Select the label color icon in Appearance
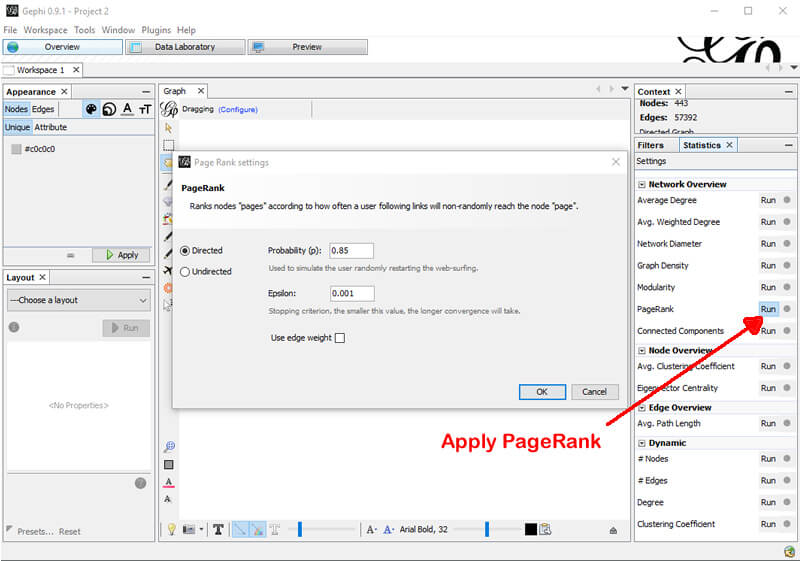The height and width of the screenshot is (561, 800). pos(127,109)
